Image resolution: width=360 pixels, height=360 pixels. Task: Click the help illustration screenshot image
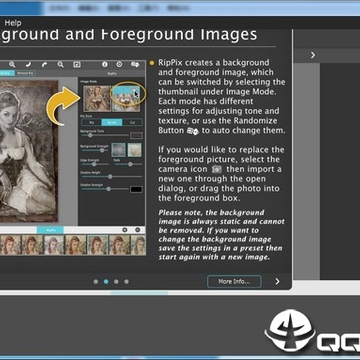pyautogui.click(x=73, y=158)
